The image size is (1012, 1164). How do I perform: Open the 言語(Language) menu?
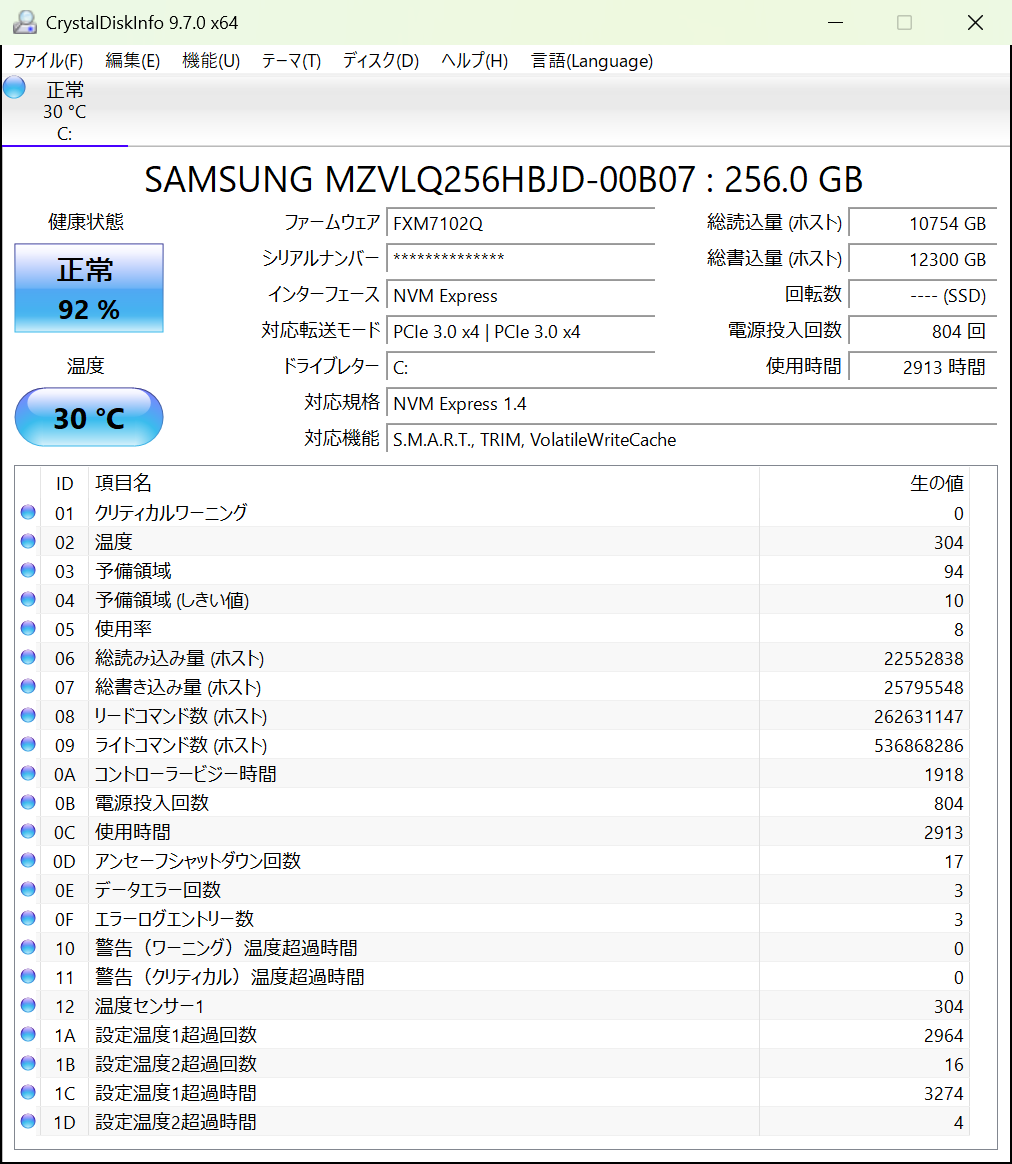click(x=592, y=61)
